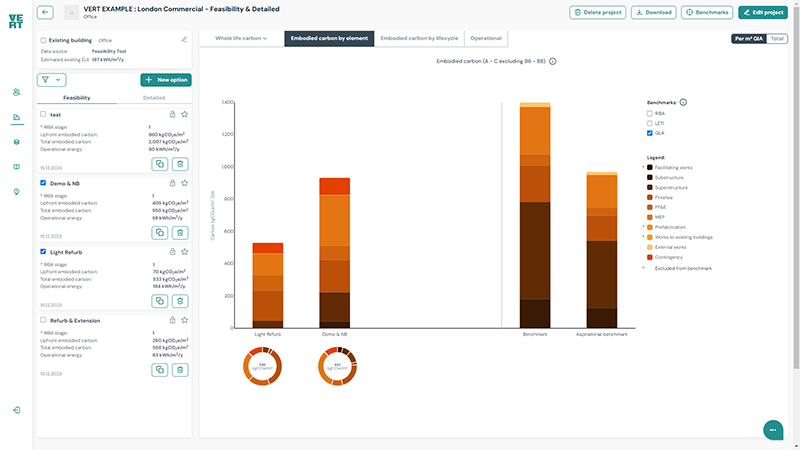Click lock icon on Refurb & Extension

click(x=172, y=320)
